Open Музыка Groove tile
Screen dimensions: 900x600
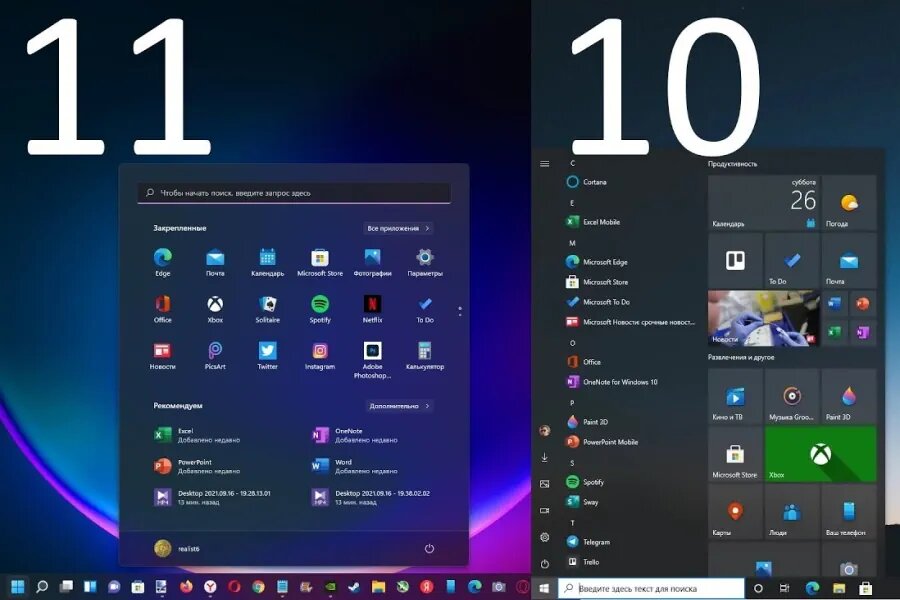[792, 396]
